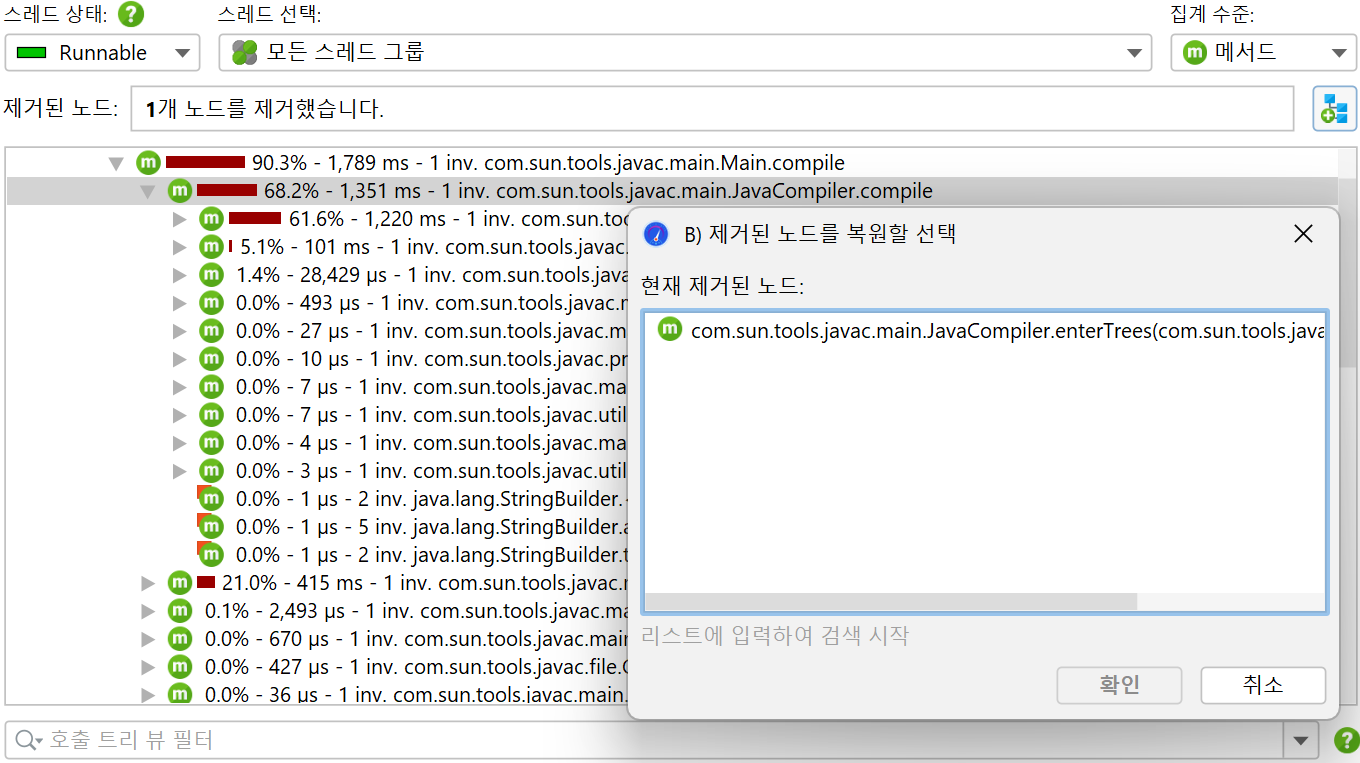Expand the 1.4% 28,429 µs node
This screenshot has height=763, width=1360.
point(180,275)
